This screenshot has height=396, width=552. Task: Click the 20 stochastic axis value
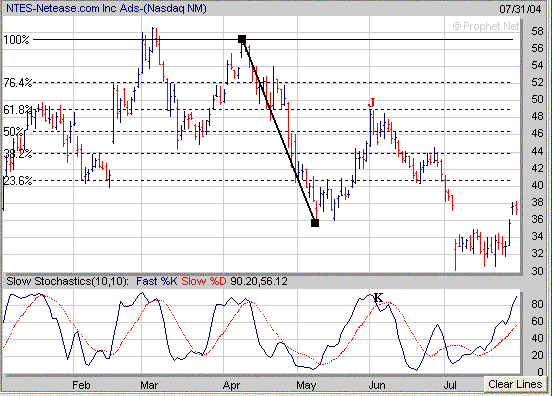[x=537, y=355]
